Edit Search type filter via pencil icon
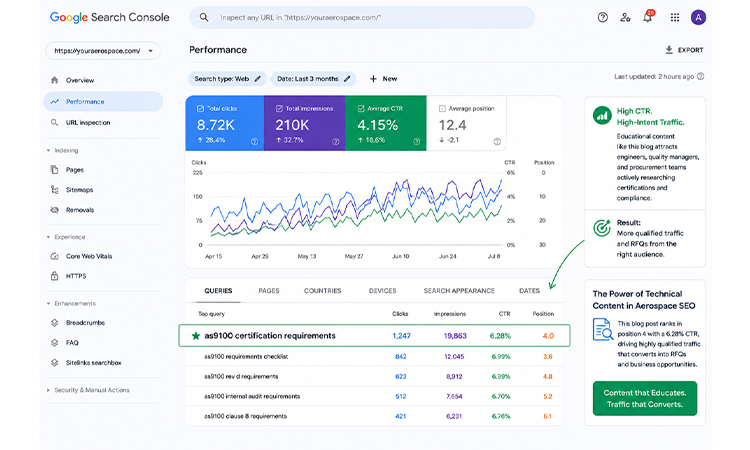The image size is (750, 450). click(x=257, y=79)
